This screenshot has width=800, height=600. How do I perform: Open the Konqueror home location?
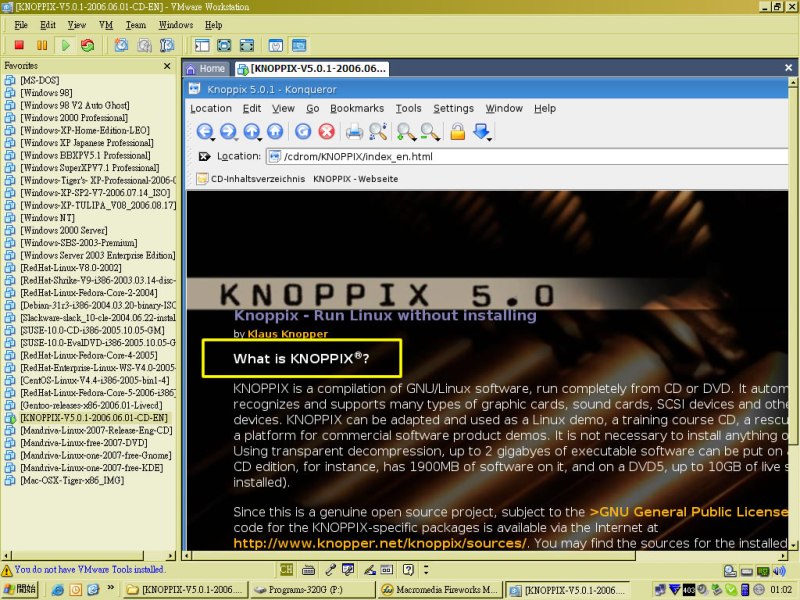point(275,132)
